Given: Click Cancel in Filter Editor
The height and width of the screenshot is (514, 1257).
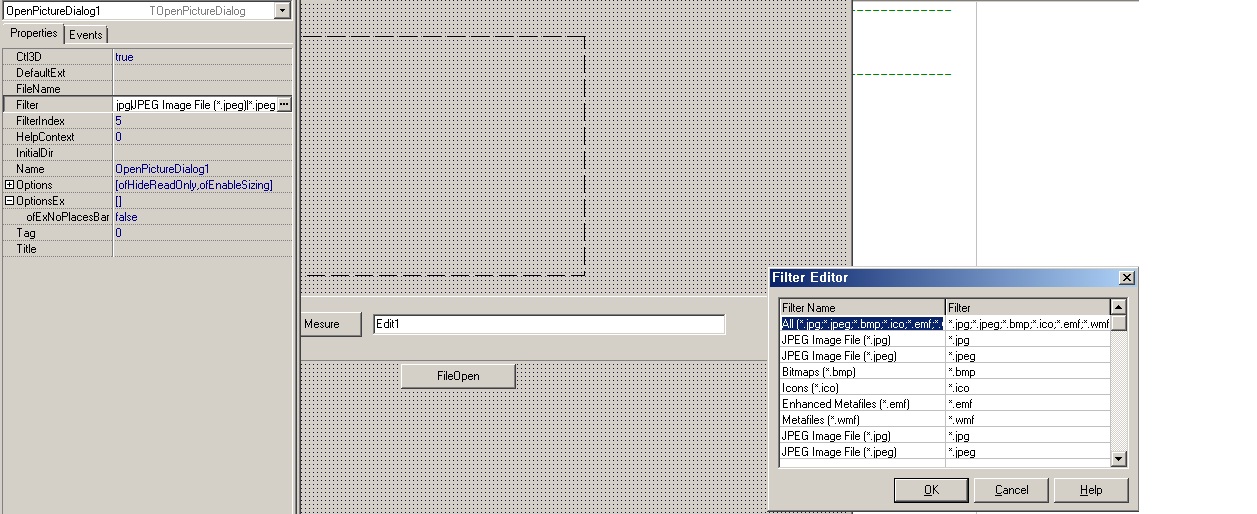Looking at the screenshot, I should 1011,490.
